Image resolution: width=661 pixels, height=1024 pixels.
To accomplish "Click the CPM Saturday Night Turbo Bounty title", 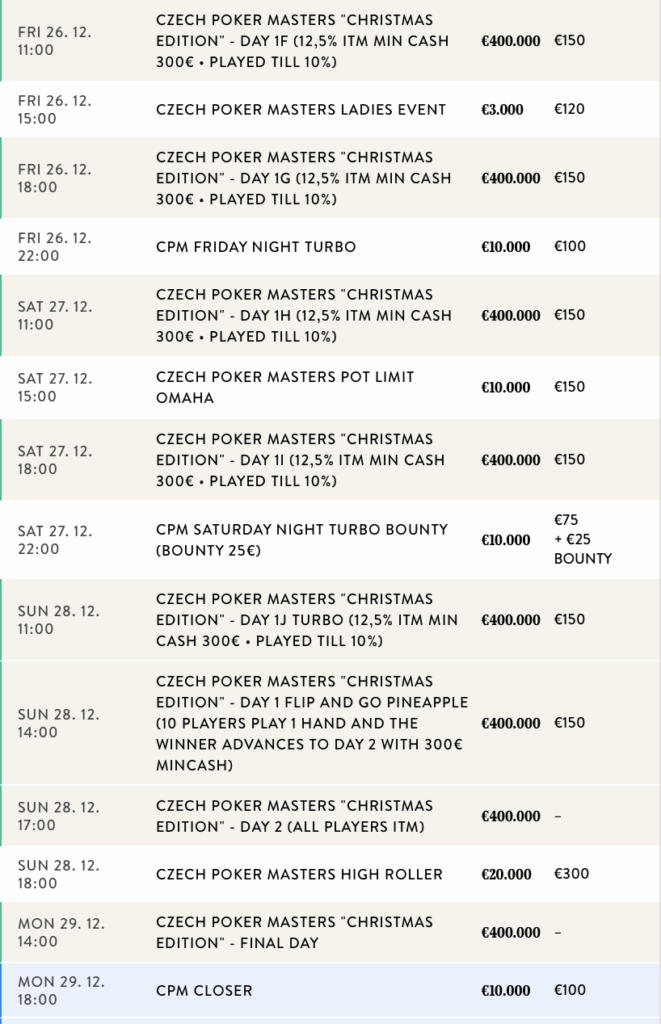I will 302,540.
